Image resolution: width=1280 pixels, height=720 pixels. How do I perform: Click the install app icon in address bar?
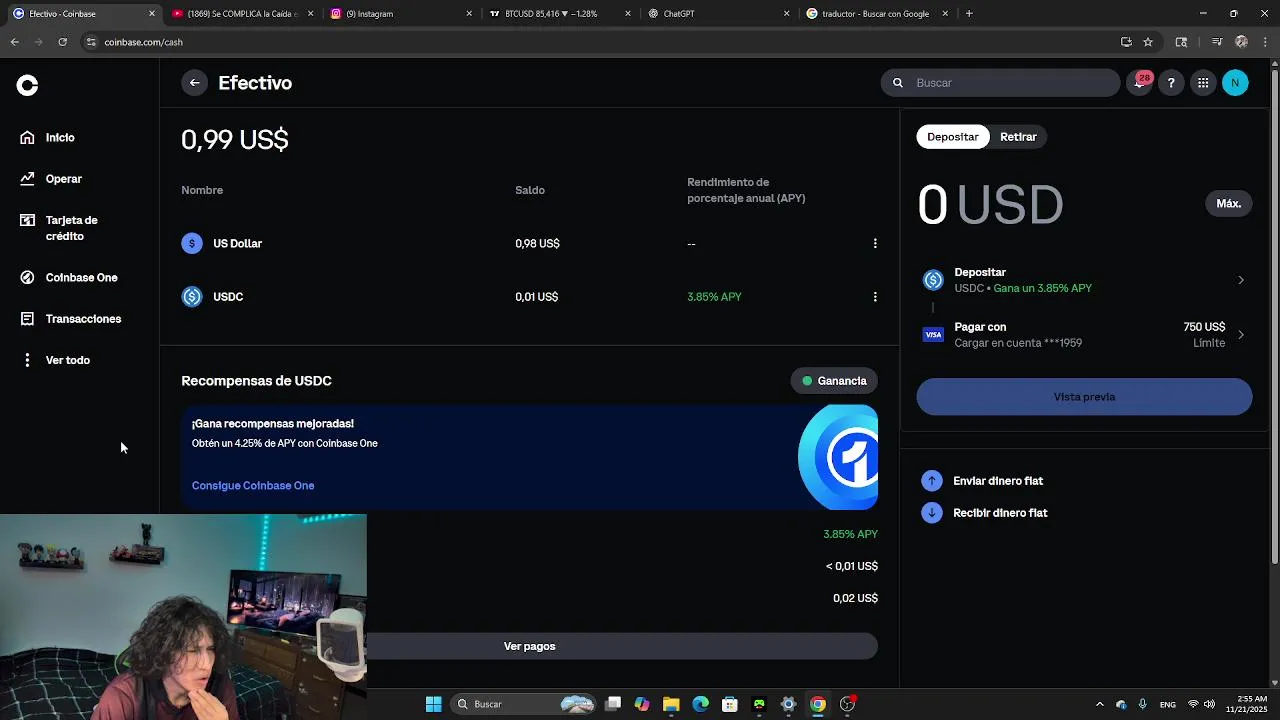coord(1126,42)
